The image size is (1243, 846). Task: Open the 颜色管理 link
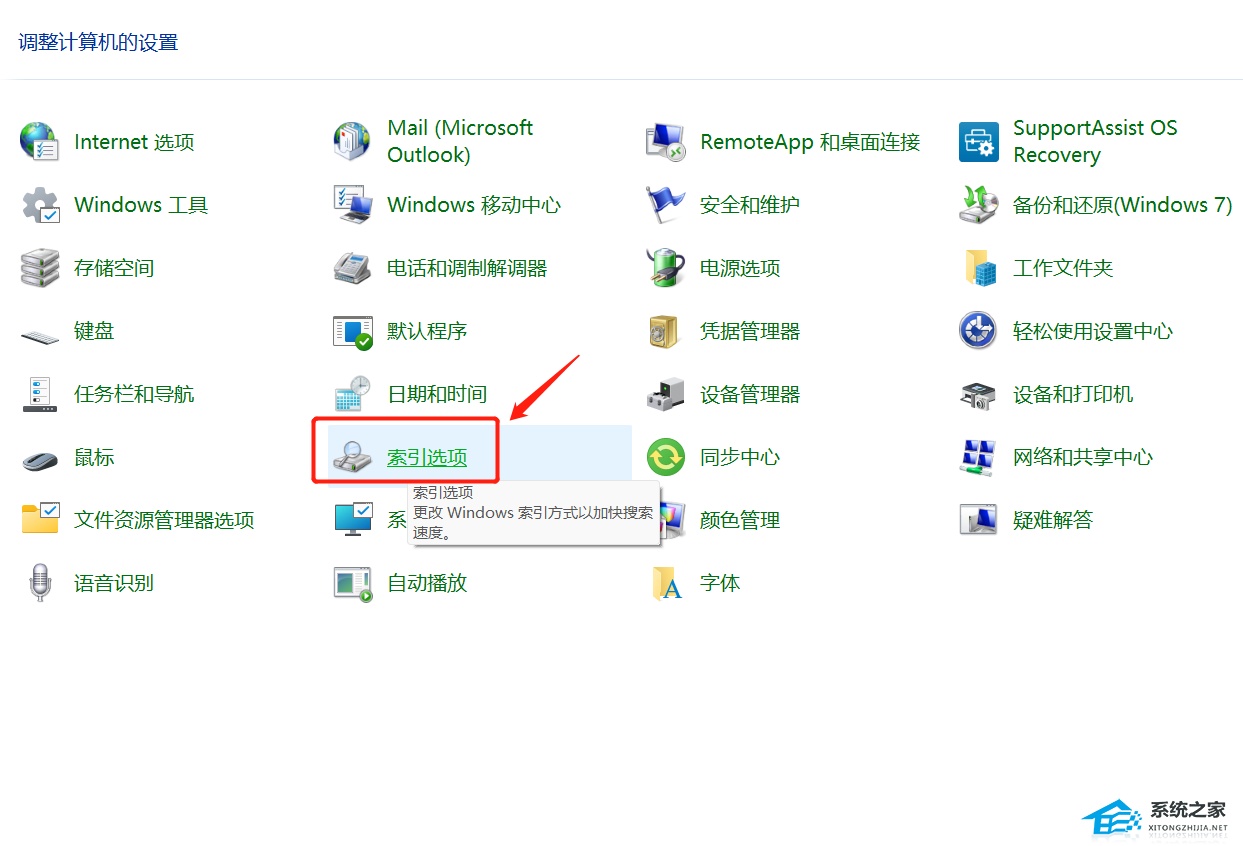(740, 520)
